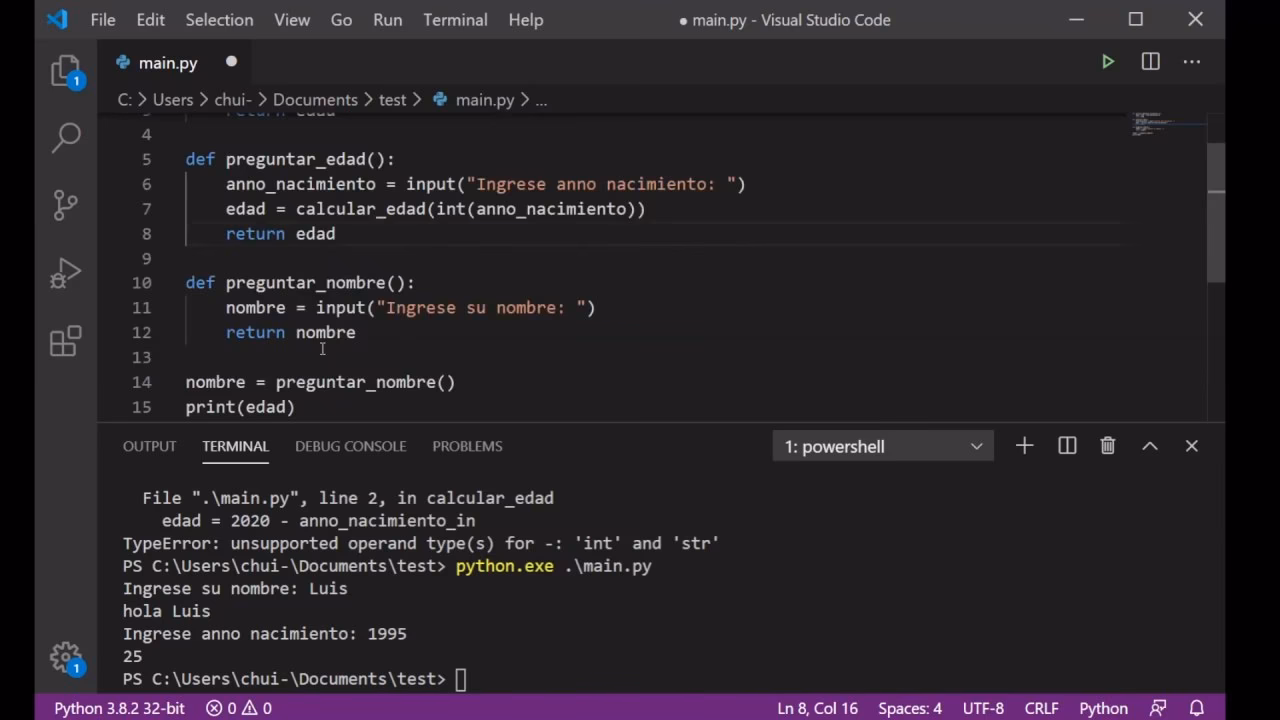Click the Python file icon on main.py tab
1280x720 pixels.
tap(123, 62)
